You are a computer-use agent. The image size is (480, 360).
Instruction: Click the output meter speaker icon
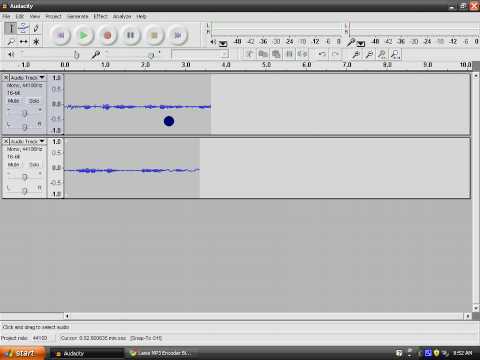pyautogui.click(x=213, y=42)
